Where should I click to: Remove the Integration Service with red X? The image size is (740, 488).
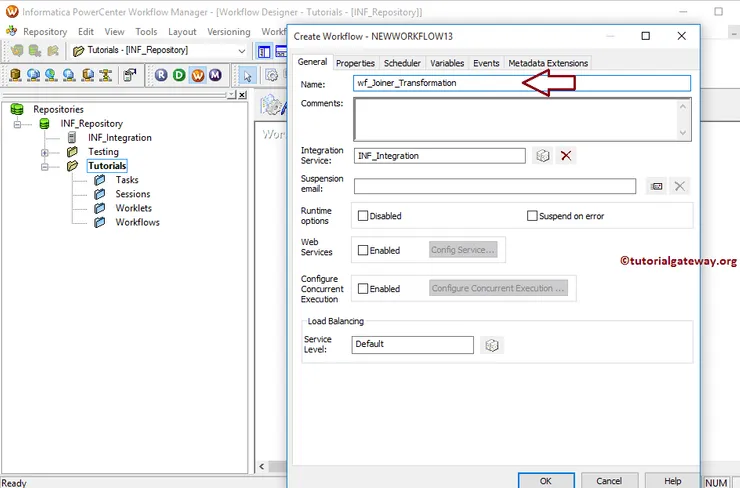click(566, 156)
